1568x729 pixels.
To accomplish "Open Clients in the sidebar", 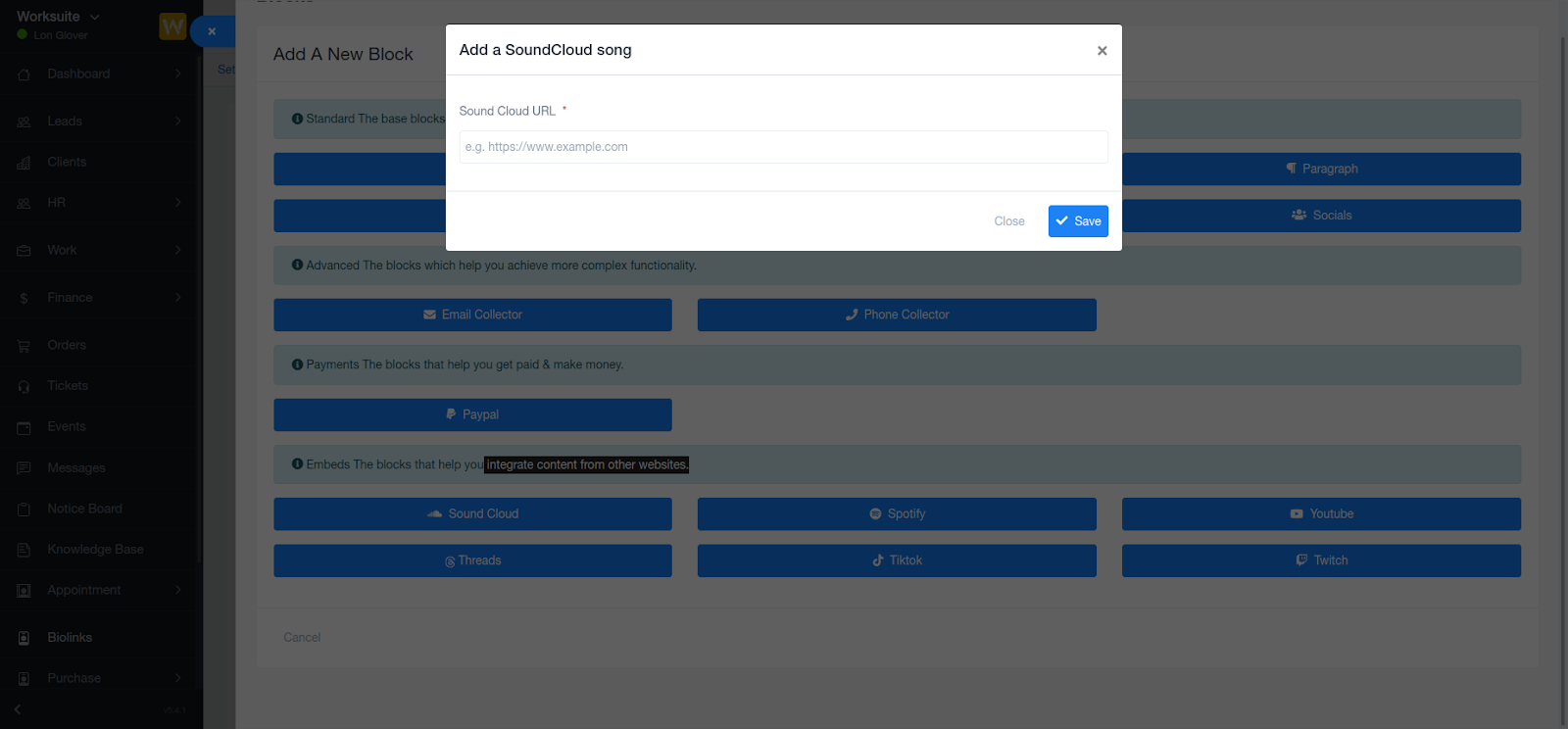I will 67,162.
